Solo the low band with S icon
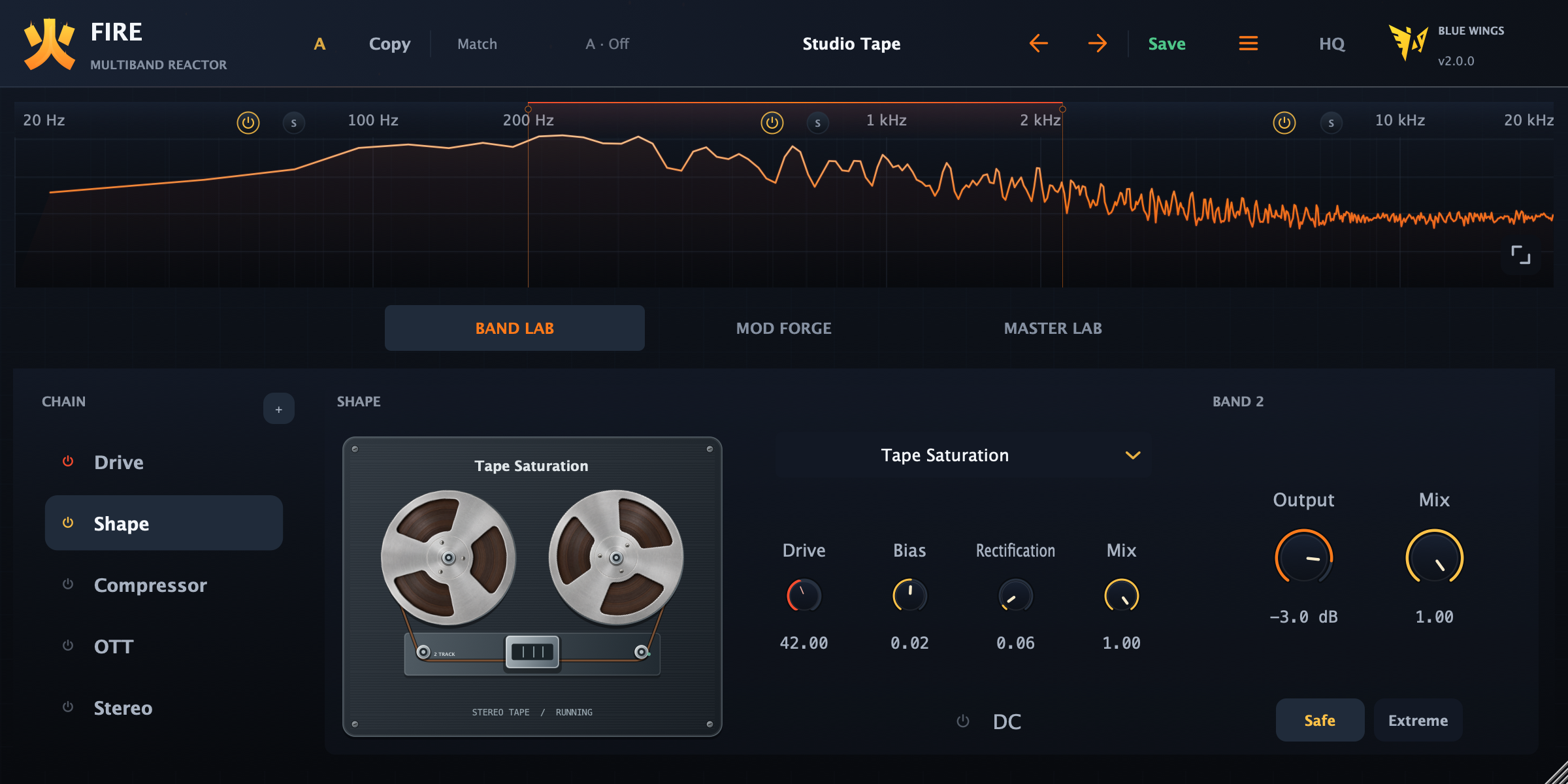Image resolution: width=1568 pixels, height=784 pixels. tap(294, 123)
